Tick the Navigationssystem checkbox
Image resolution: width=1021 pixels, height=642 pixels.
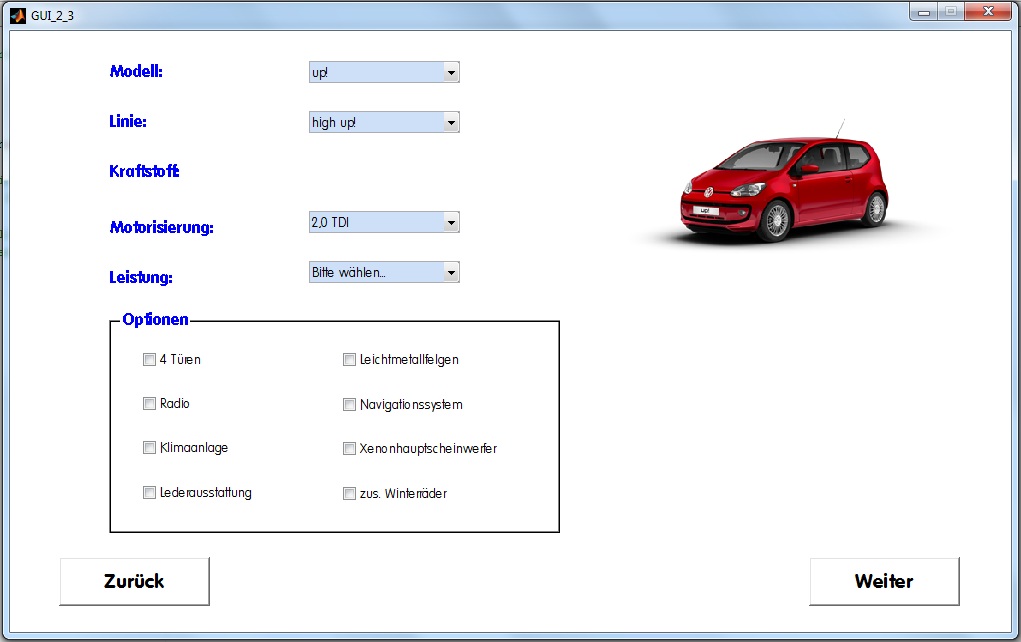[350, 405]
